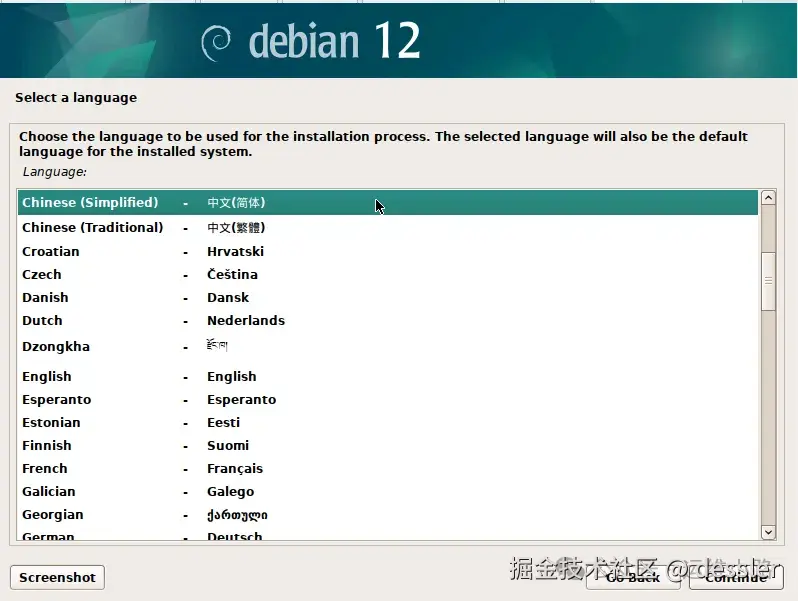
Task: Click the language list scrollbar thumb
Action: (x=768, y=281)
